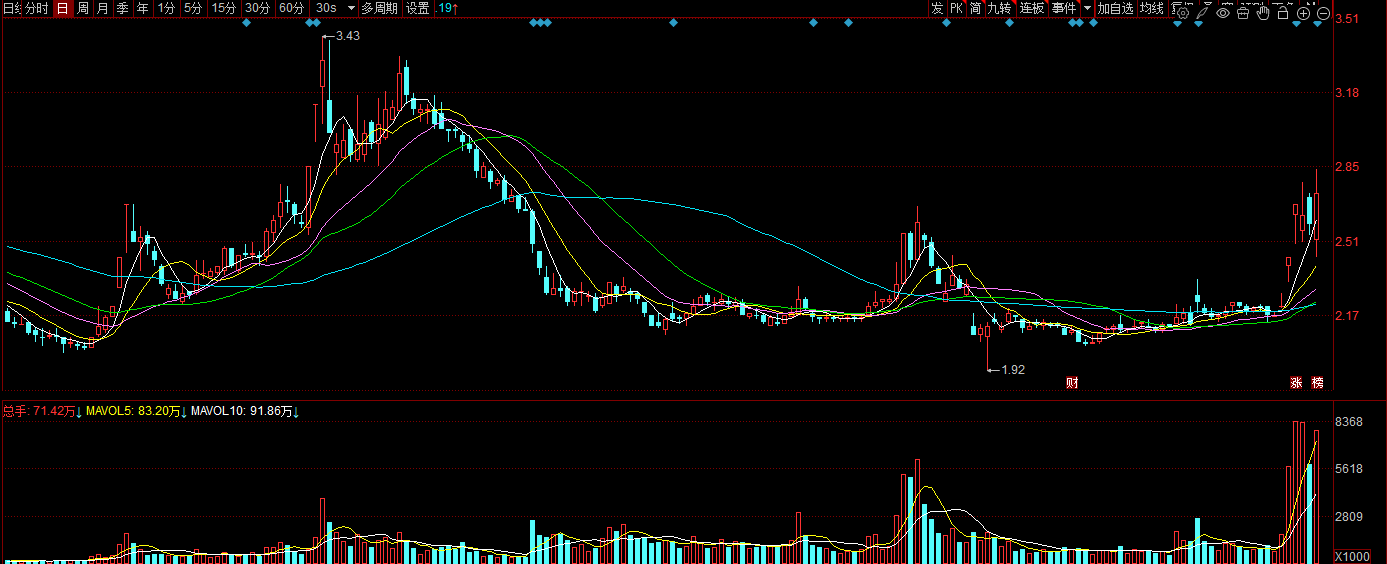
Task: Switch to the 1分 minute chart
Action: 166,8
